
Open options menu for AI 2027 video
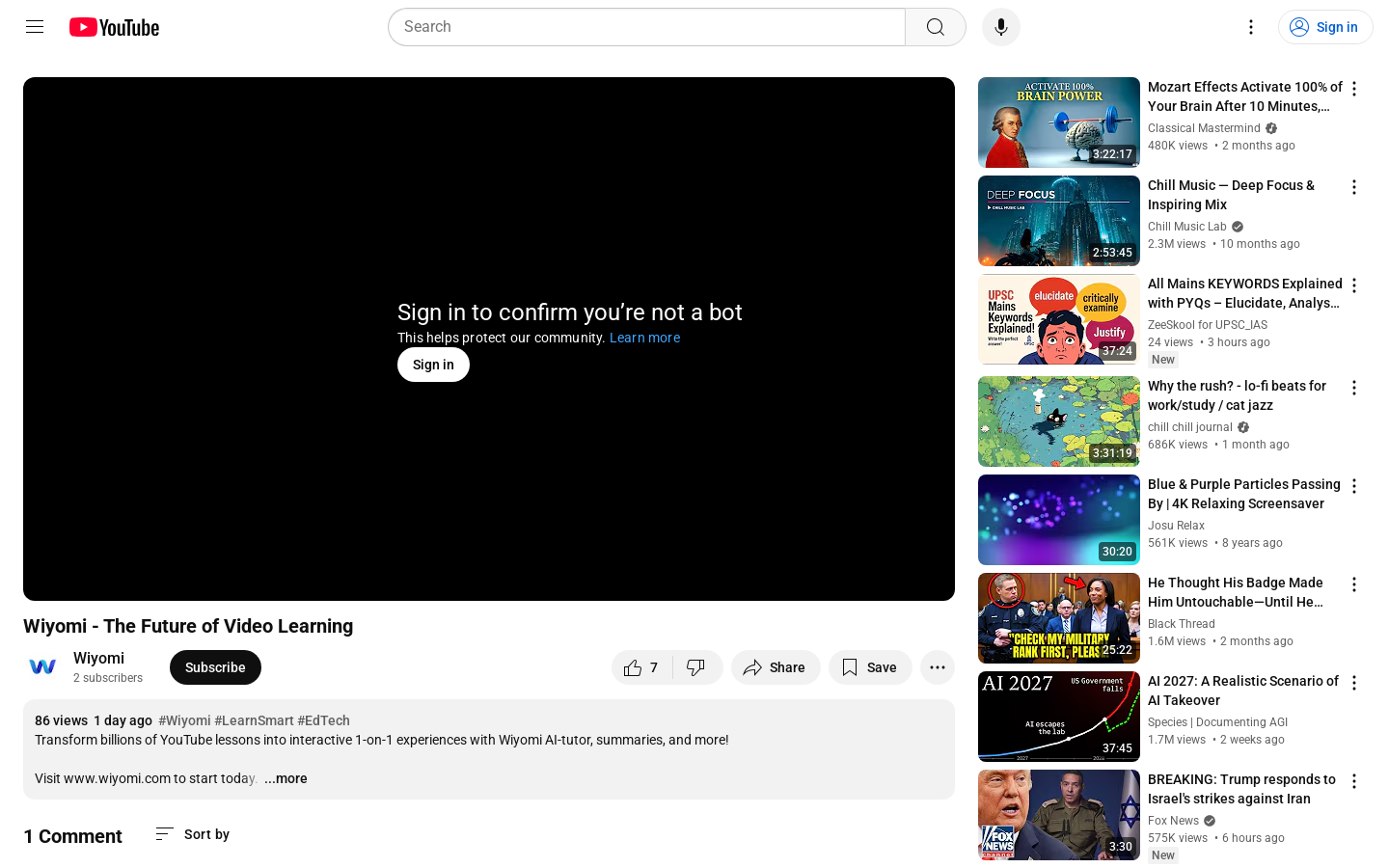pos(1354,683)
